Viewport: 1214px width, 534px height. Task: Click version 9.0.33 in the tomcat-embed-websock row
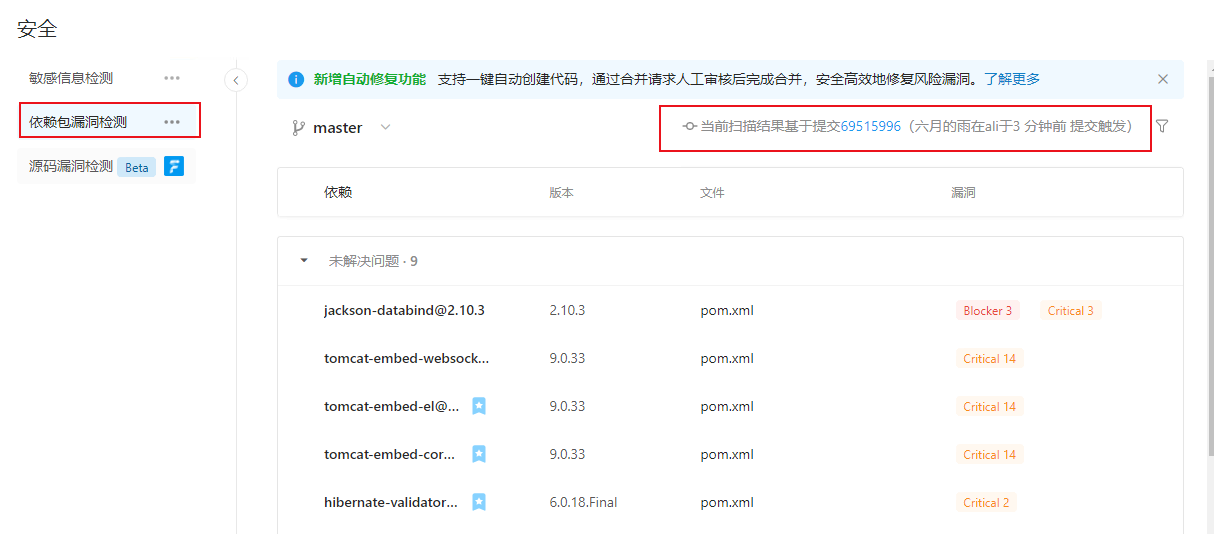coord(567,358)
